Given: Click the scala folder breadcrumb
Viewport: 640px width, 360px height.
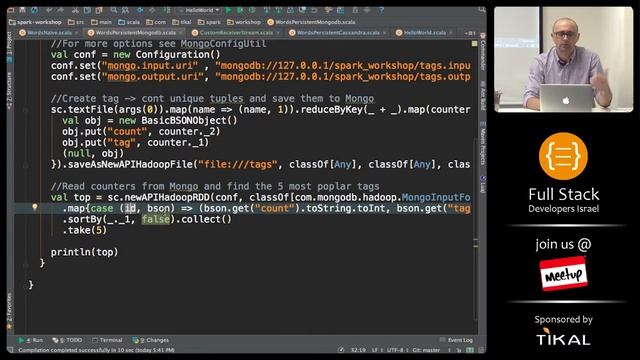Looking at the screenshot, I should point(129,22).
